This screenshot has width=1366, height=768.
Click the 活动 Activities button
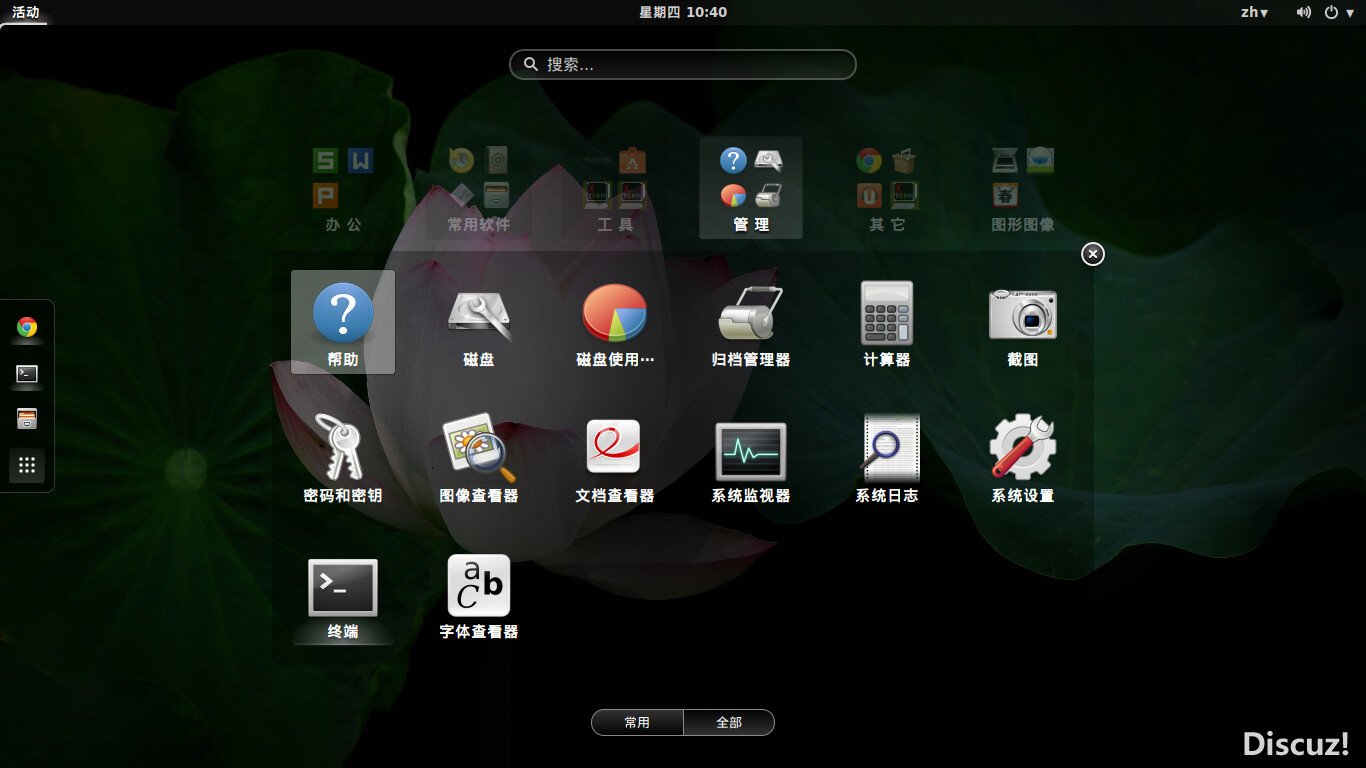tap(26, 12)
